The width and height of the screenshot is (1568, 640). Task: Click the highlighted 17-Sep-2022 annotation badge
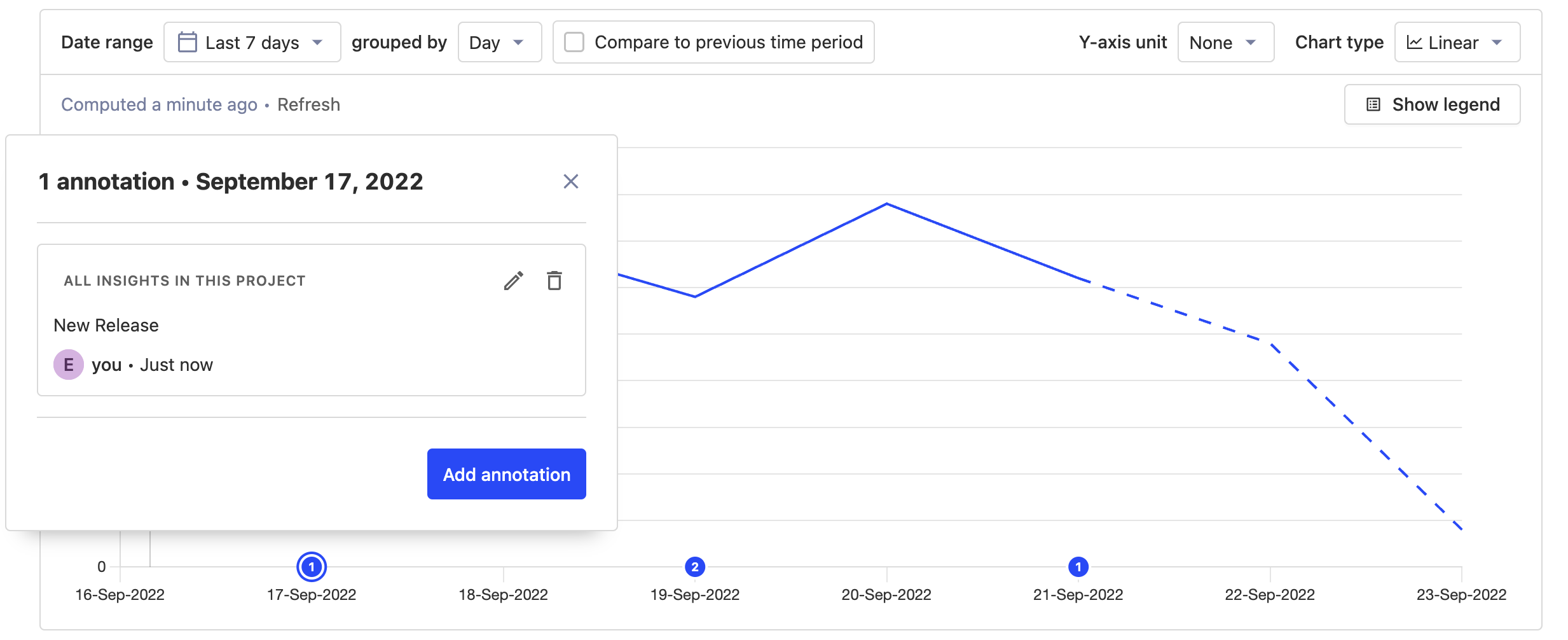[312, 567]
